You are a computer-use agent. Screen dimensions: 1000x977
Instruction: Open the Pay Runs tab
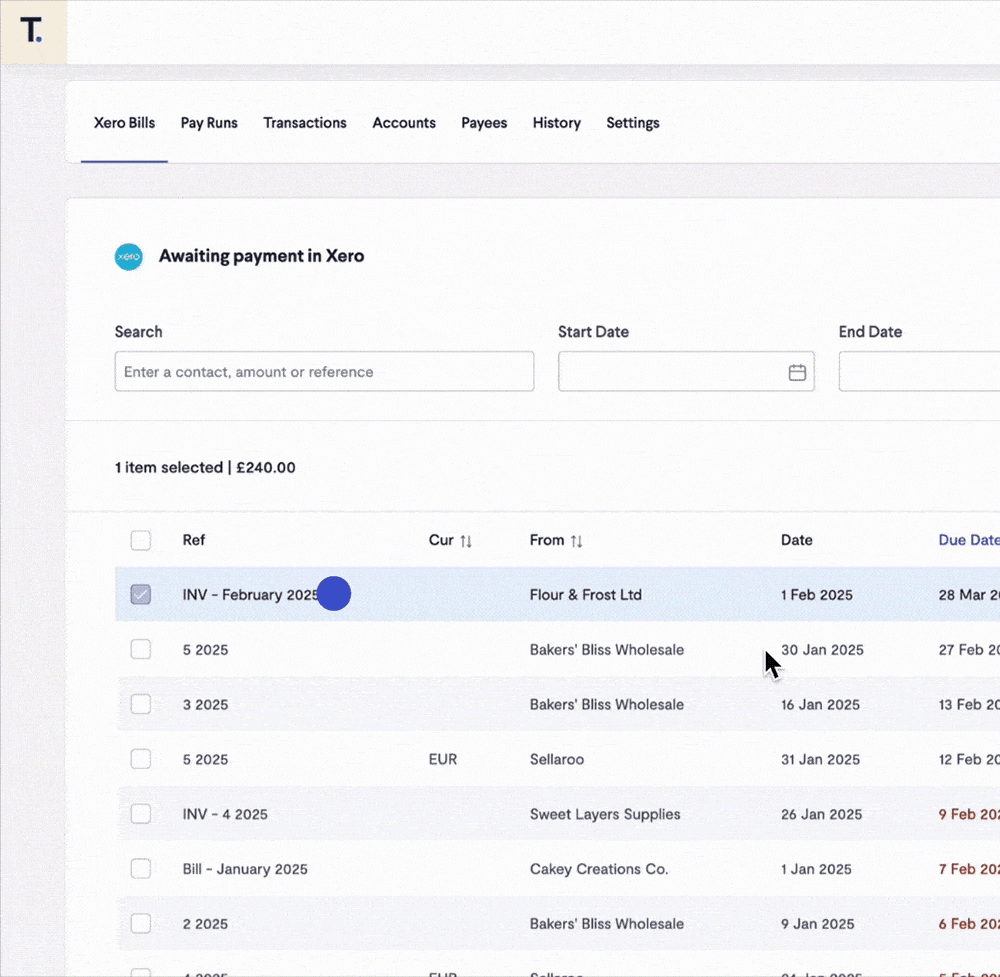[x=209, y=122]
